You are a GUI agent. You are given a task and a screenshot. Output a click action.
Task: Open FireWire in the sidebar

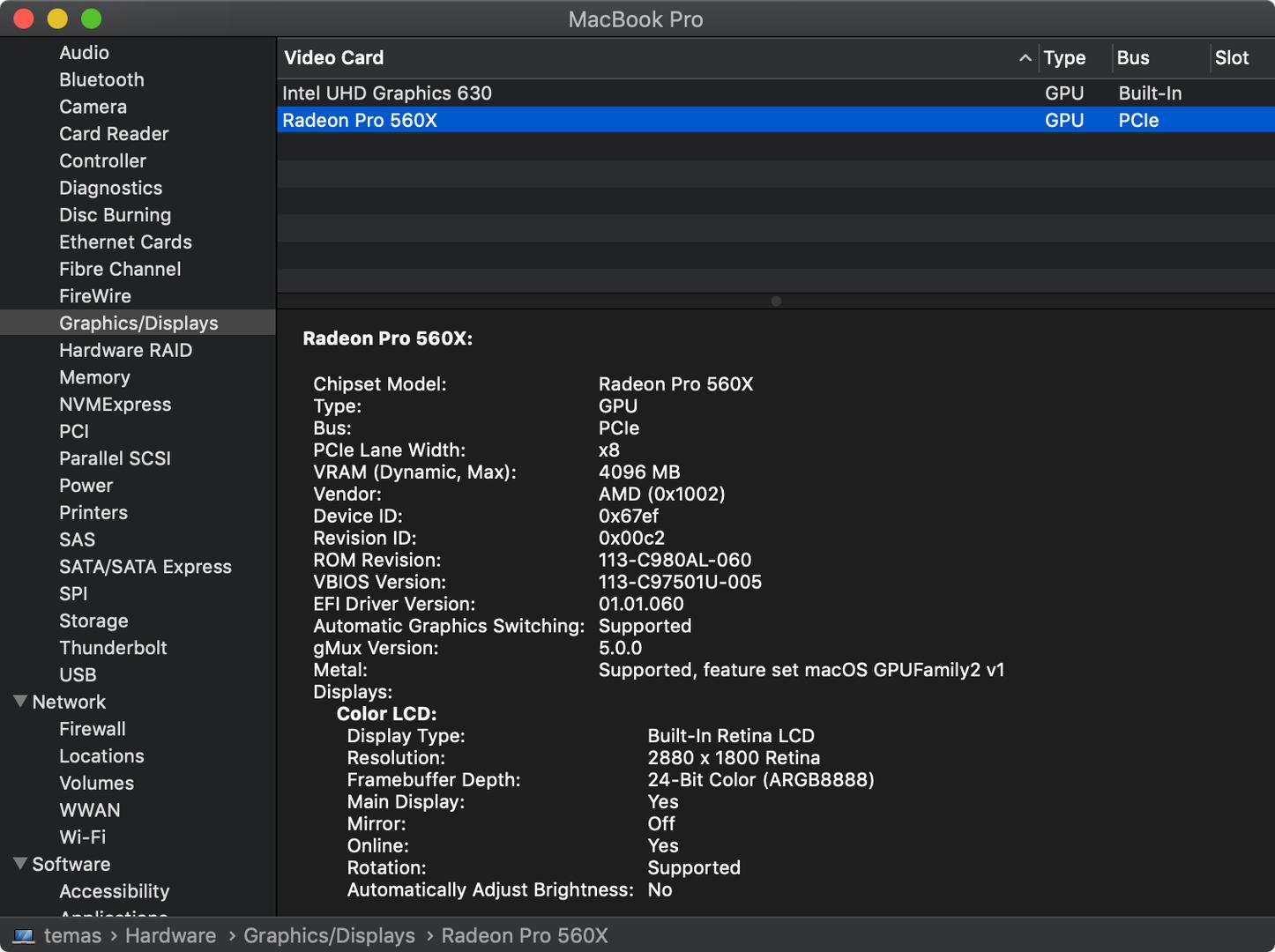(94, 296)
